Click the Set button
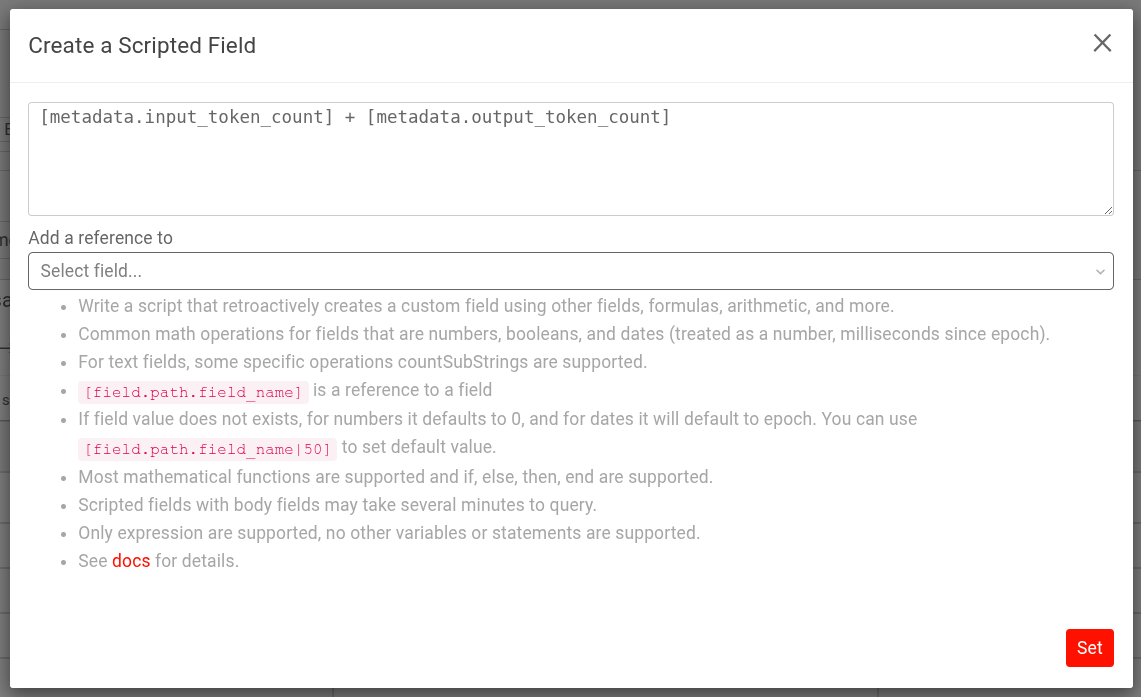Screen dimensions: 1141x697 1089,648
